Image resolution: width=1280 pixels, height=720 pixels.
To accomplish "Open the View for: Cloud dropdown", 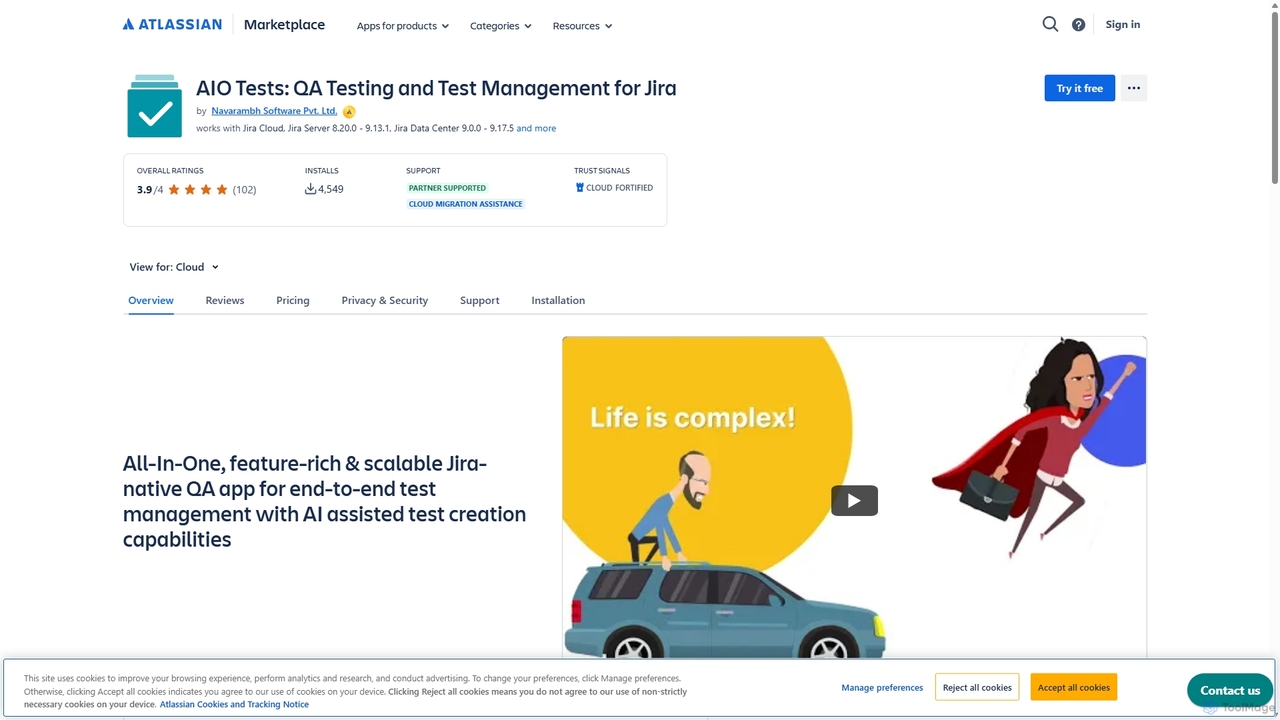I will 174,267.
